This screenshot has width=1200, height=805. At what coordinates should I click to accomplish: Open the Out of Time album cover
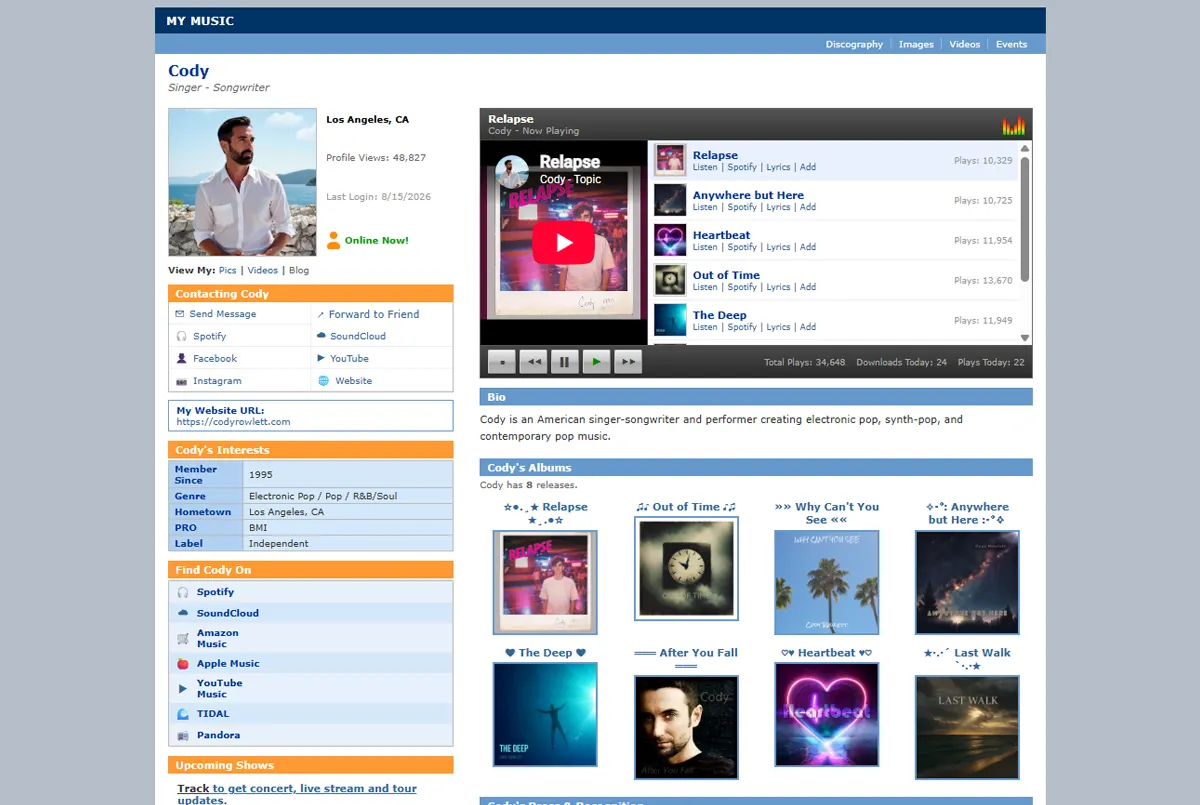tap(686, 569)
